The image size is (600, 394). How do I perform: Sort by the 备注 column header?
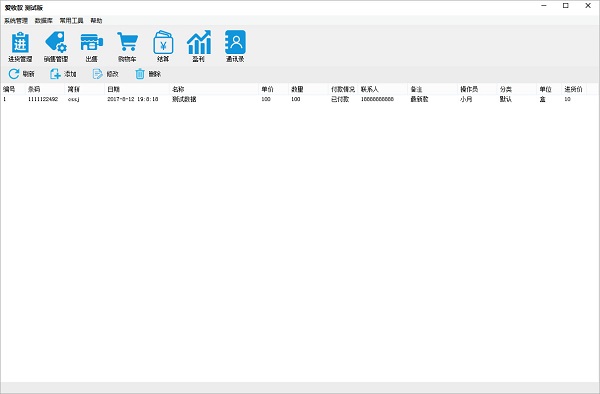click(x=432, y=89)
